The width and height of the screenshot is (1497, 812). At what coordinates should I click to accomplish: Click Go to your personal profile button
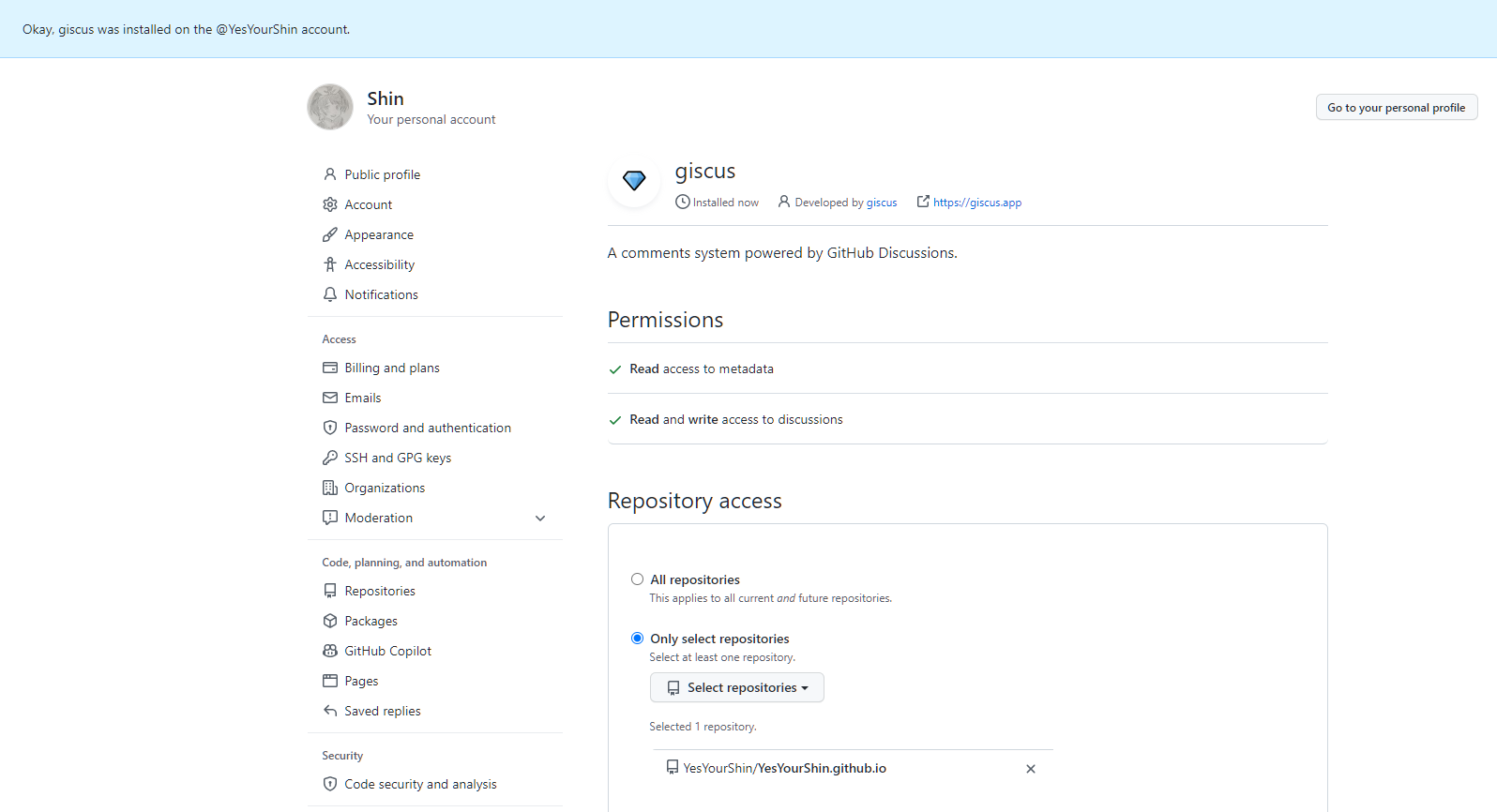[1396, 107]
